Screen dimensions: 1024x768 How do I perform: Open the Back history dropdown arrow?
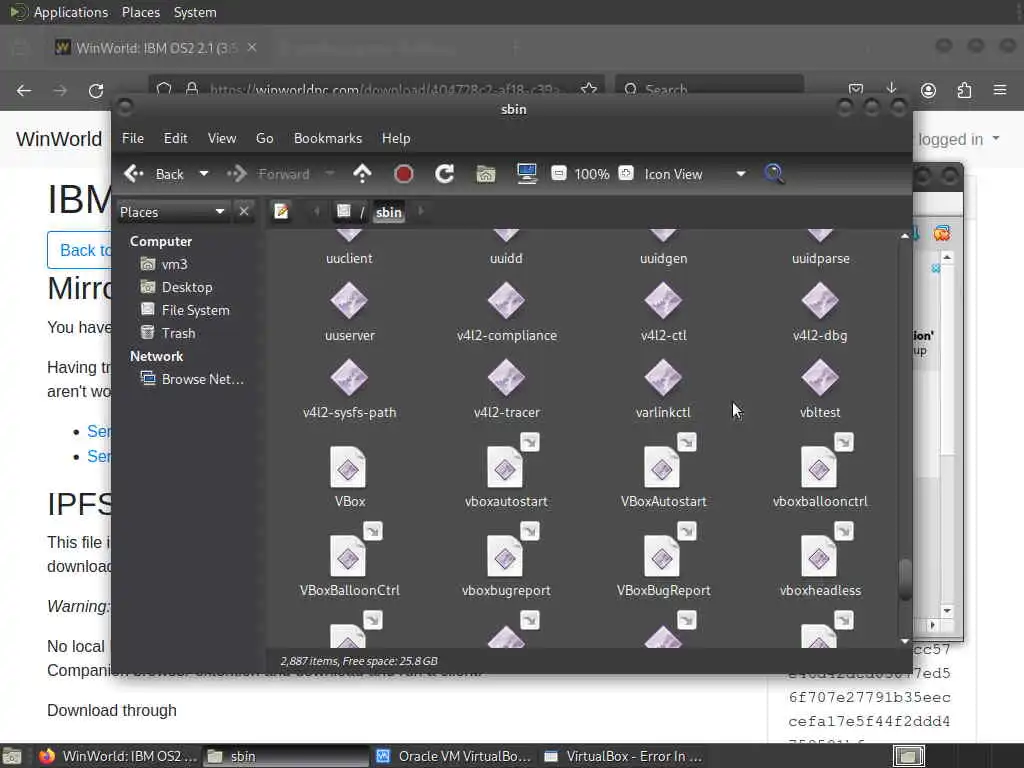[204, 174]
